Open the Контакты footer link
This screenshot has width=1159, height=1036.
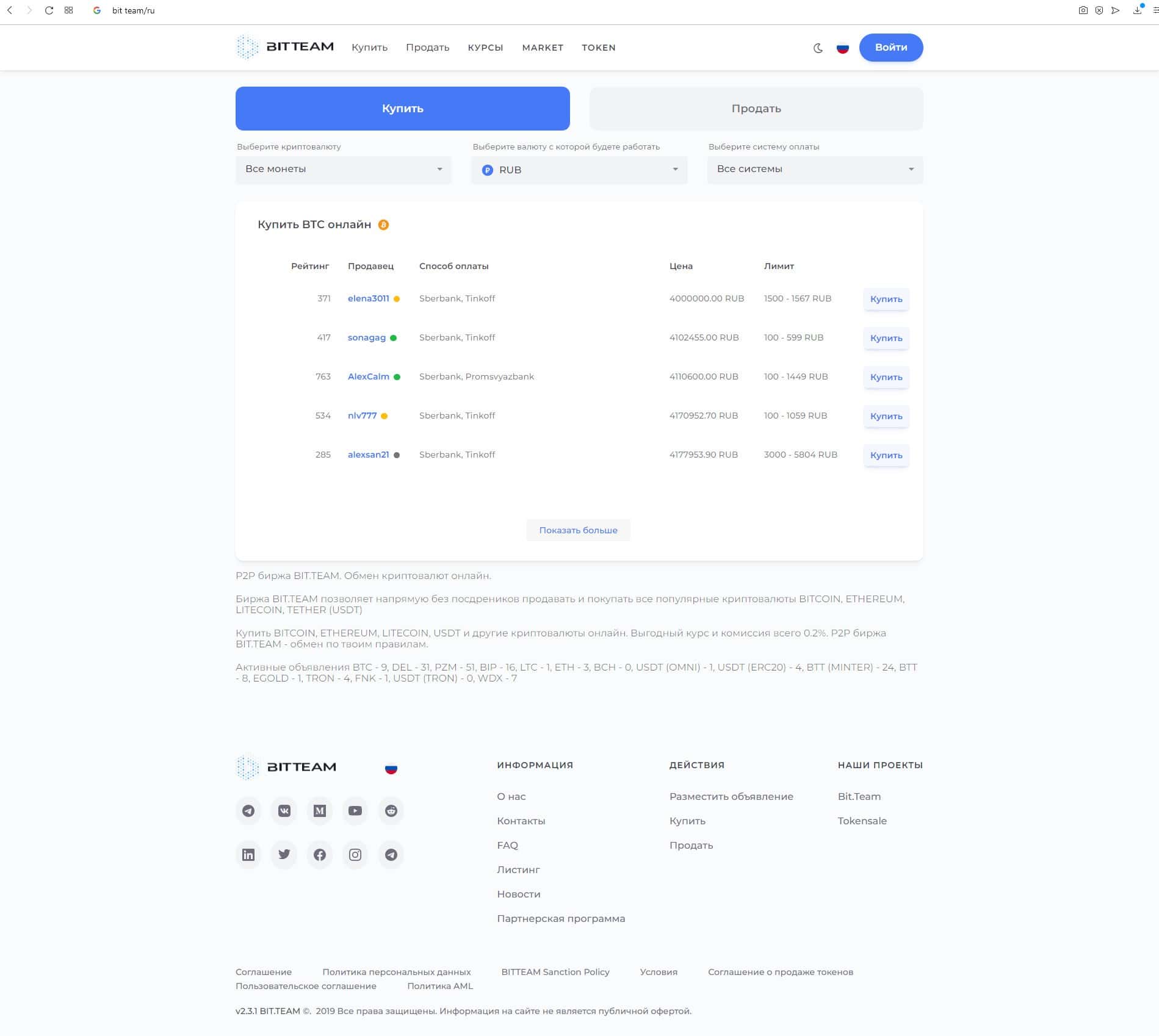[x=521, y=821]
